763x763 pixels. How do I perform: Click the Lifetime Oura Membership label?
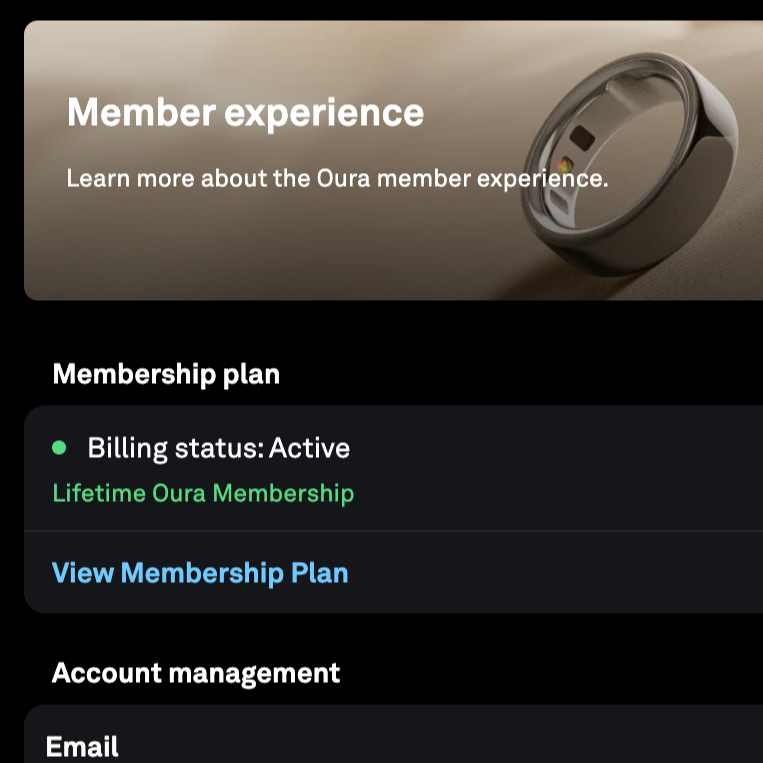(203, 493)
